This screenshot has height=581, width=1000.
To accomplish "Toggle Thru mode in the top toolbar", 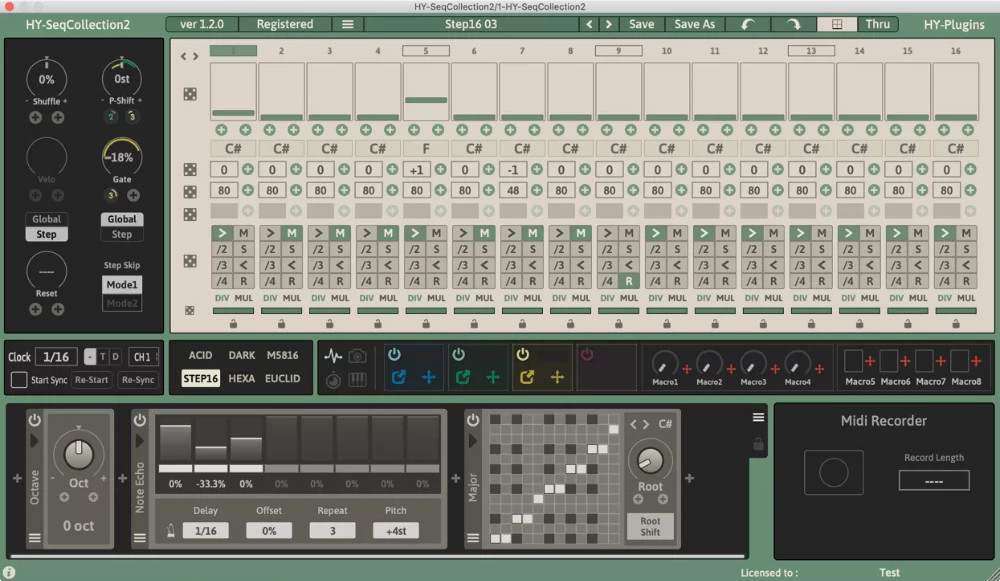I will click(x=877, y=24).
